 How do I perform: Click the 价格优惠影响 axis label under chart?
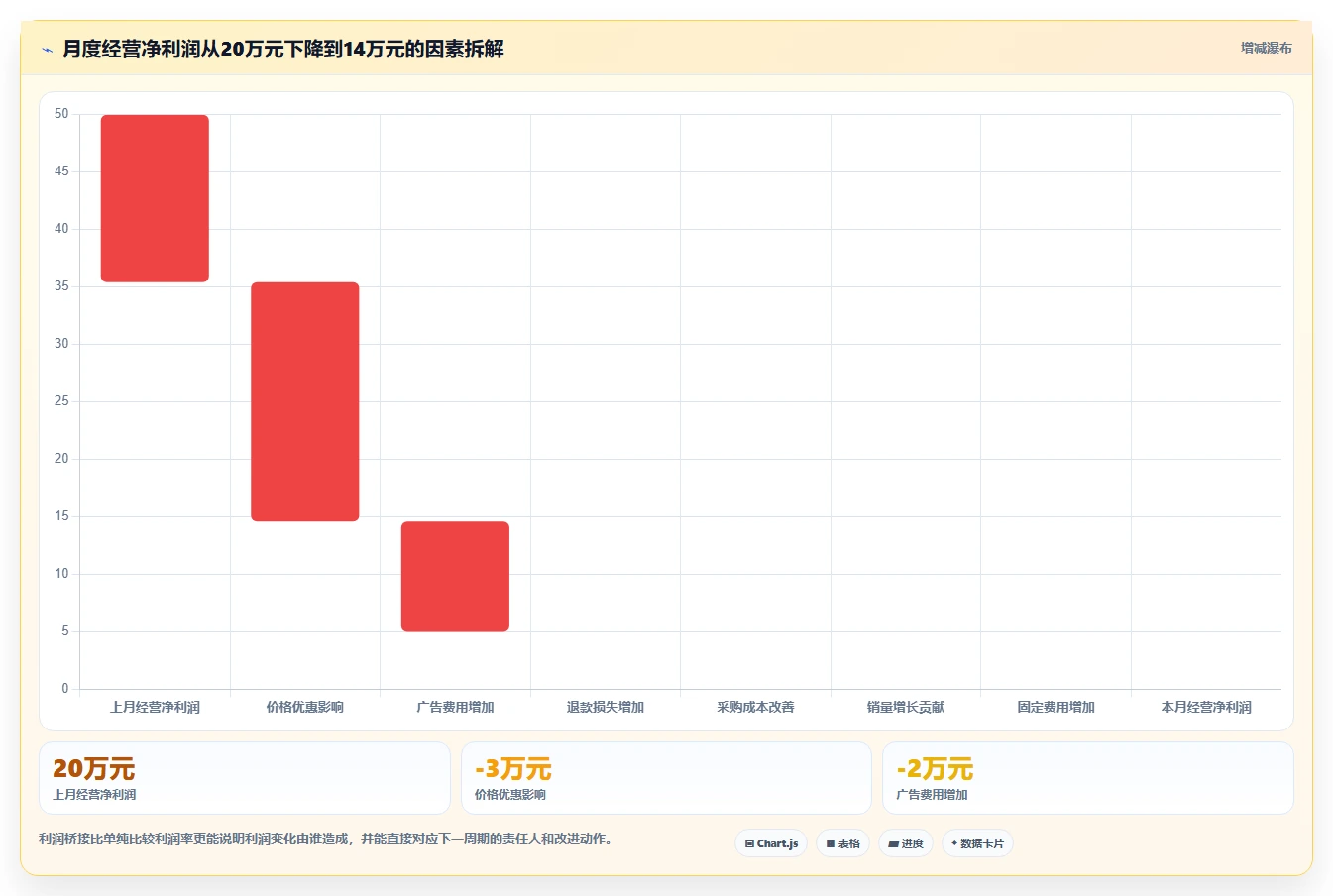tap(305, 707)
